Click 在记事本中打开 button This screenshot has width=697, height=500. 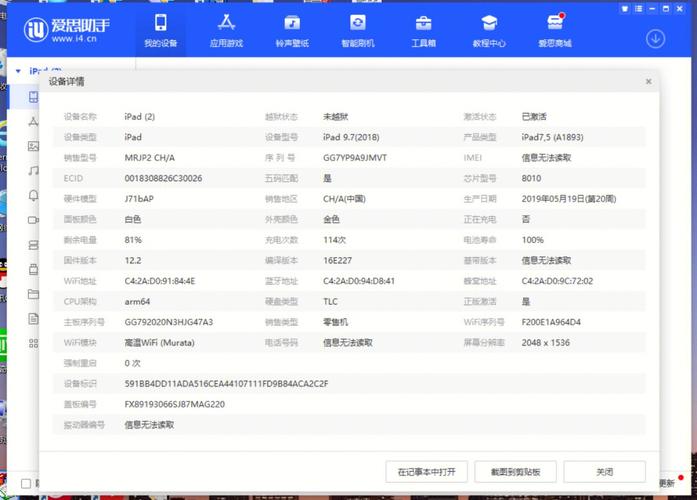pos(426,472)
